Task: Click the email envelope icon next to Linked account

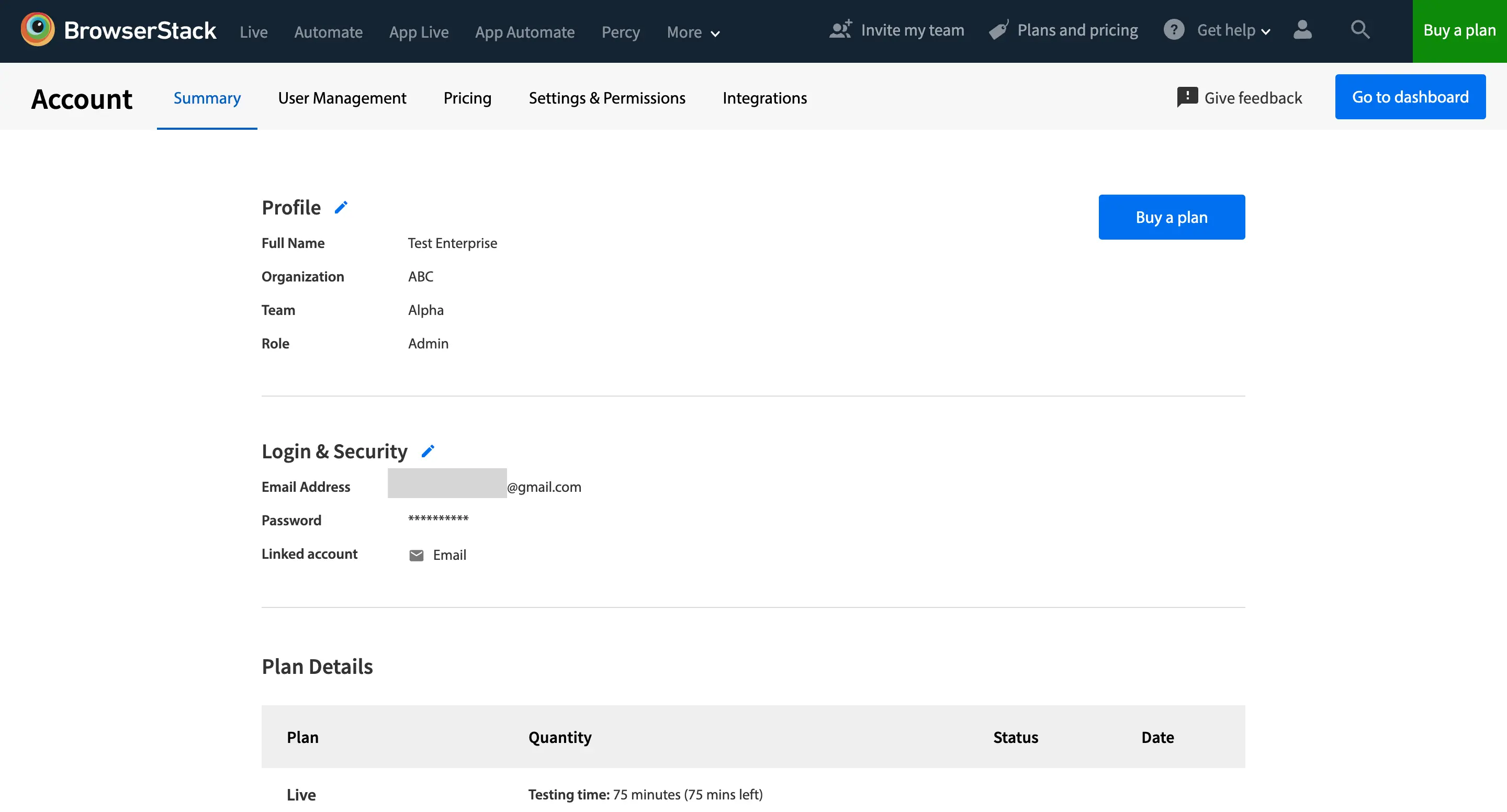Action: (x=416, y=555)
